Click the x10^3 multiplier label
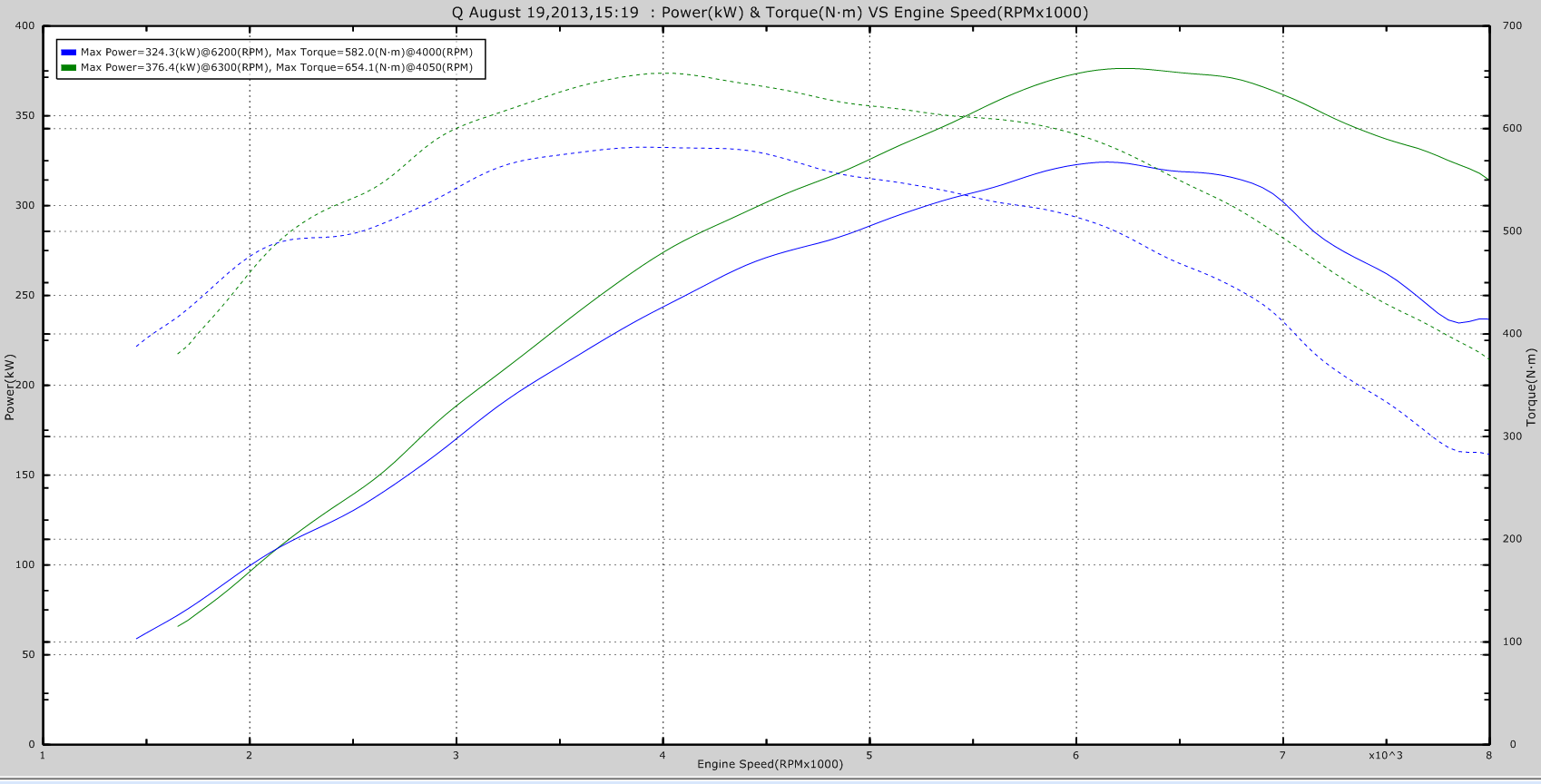 (1385, 755)
